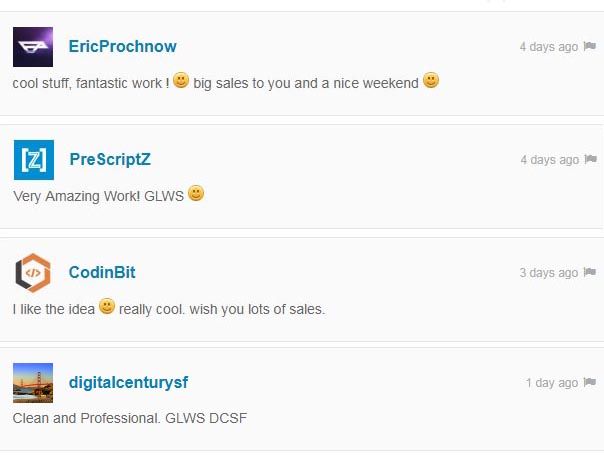Flag the PreScriptZ comment

point(591,159)
